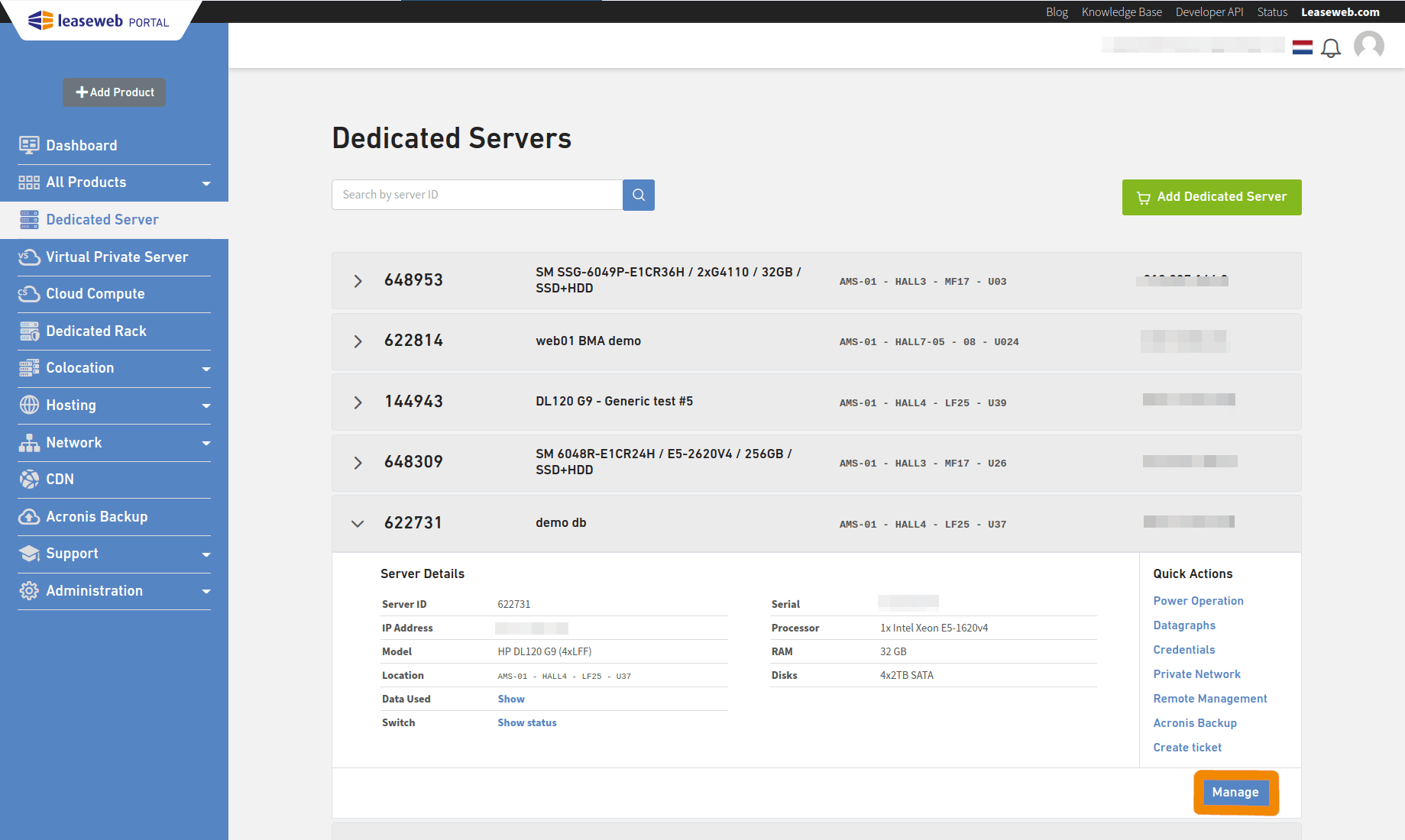Image resolution: width=1405 pixels, height=840 pixels.
Task: Click Add Dedicated Server button
Action: (1211, 197)
